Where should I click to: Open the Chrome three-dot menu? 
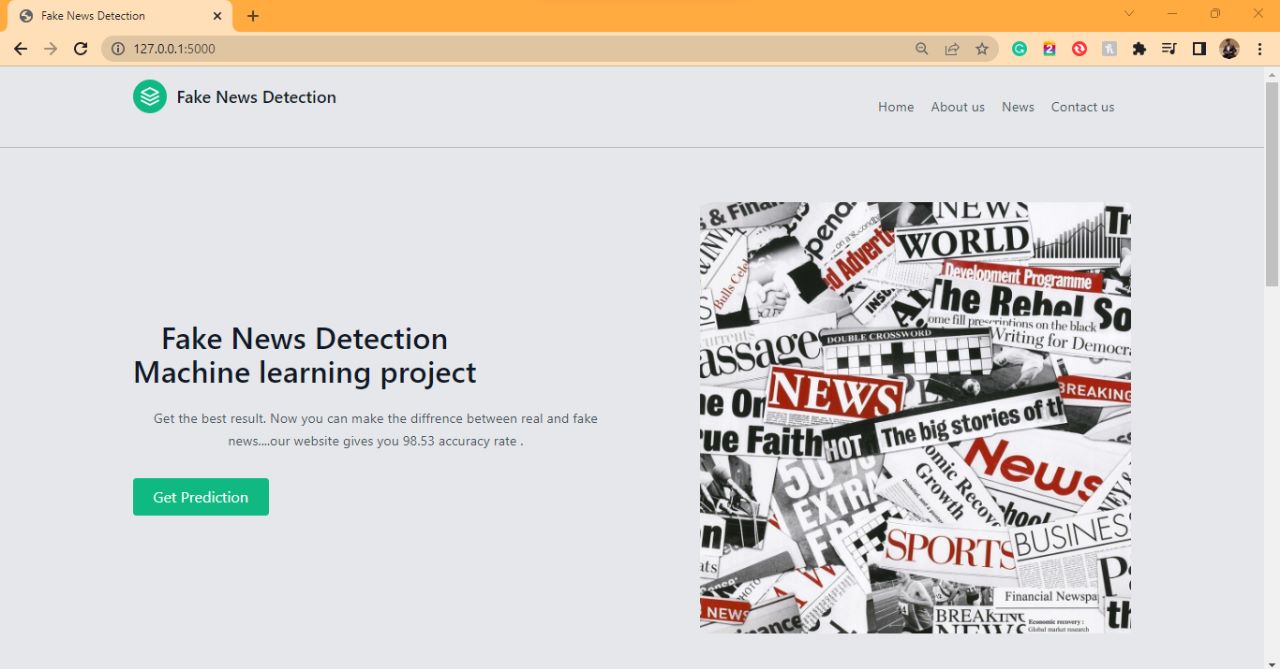pyautogui.click(x=1259, y=48)
